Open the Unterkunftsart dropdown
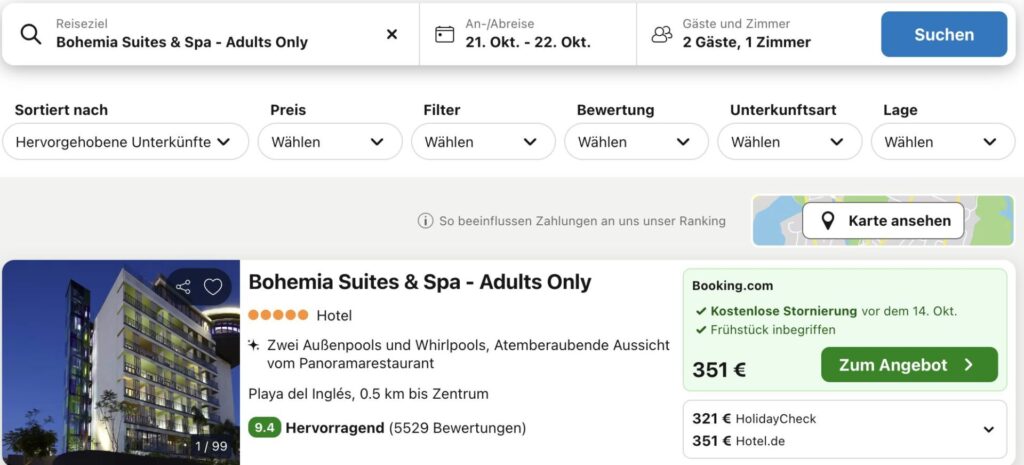This screenshot has width=1024, height=465. point(790,142)
